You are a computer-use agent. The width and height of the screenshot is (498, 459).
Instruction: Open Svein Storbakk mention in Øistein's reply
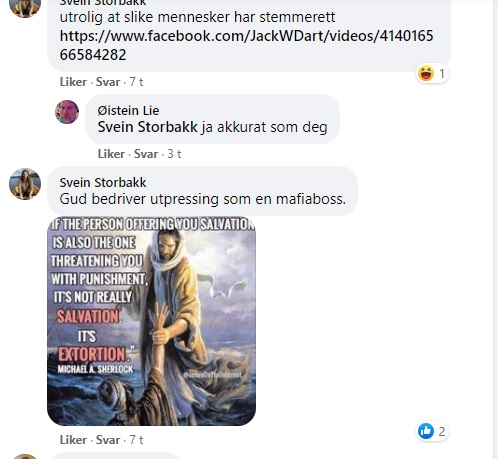(147, 127)
